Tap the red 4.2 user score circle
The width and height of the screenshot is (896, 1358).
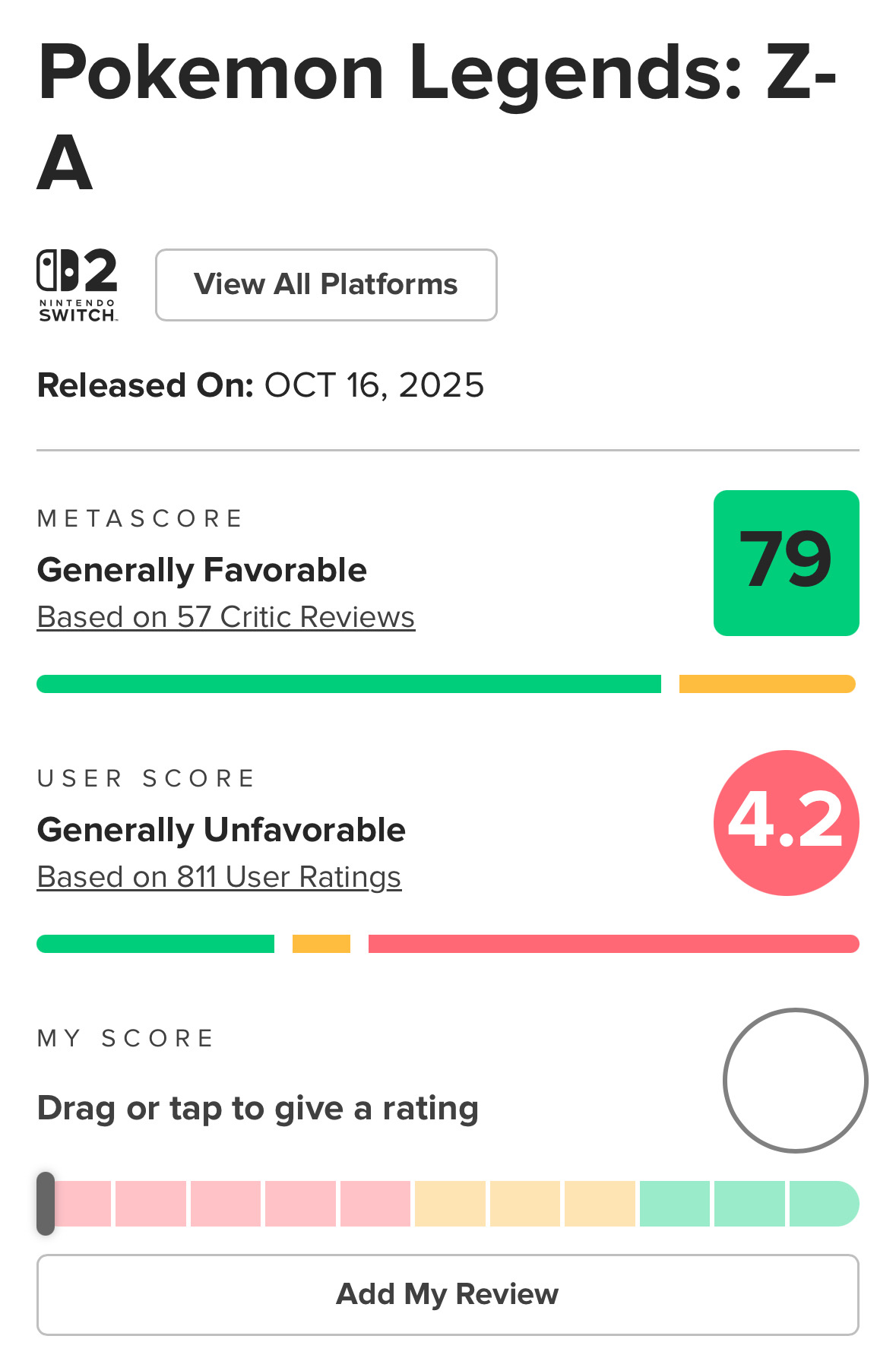pyautogui.click(x=786, y=823)
